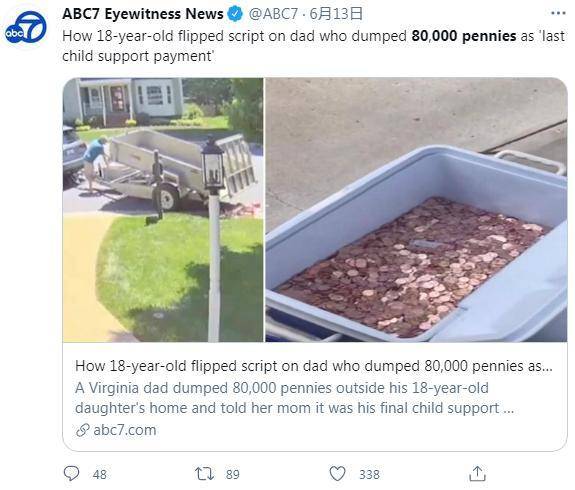
Task: Click the tweet body text
Action: pyautogui.click(x=314, y=46)
